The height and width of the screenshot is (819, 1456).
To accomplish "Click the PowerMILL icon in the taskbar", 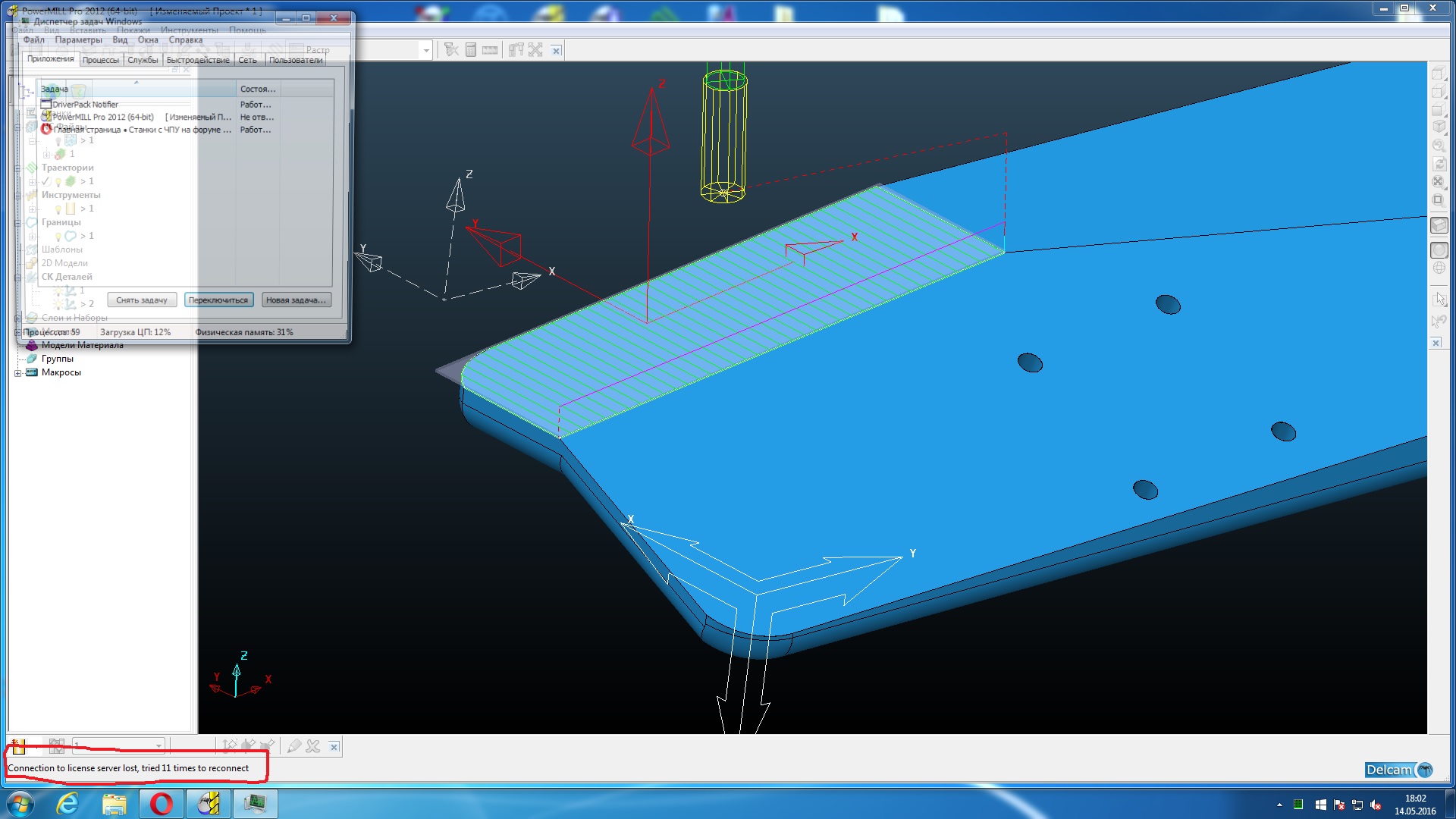I will coord(208,803).
